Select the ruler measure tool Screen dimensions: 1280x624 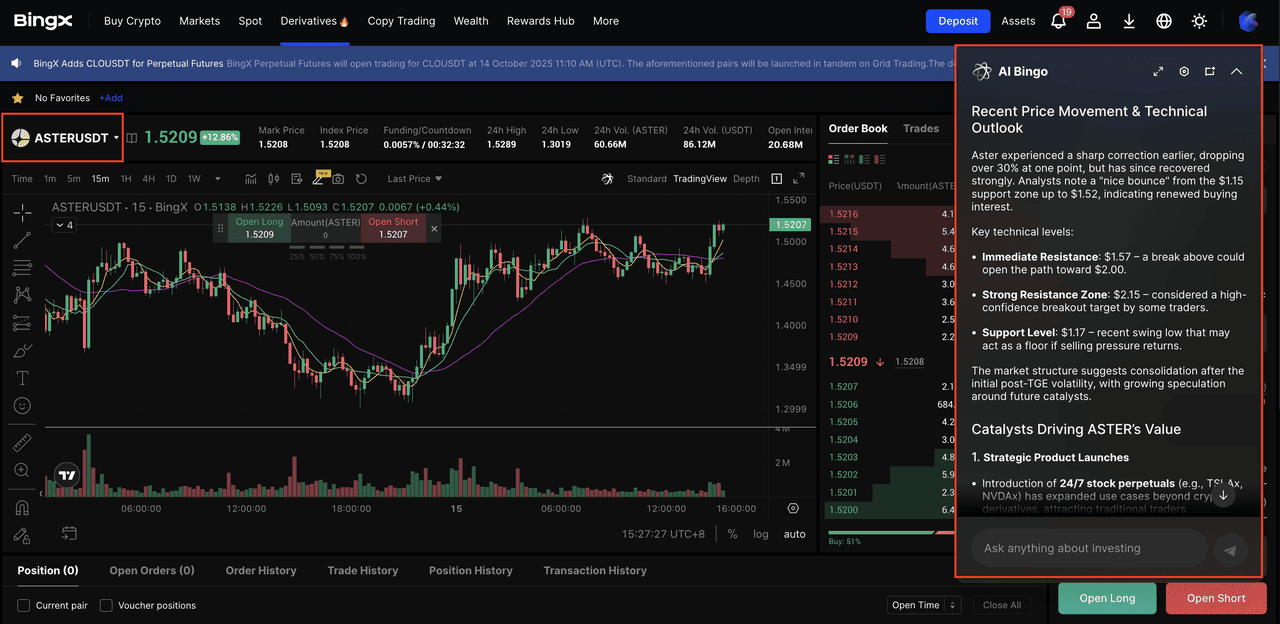click(x=22, y=442)
